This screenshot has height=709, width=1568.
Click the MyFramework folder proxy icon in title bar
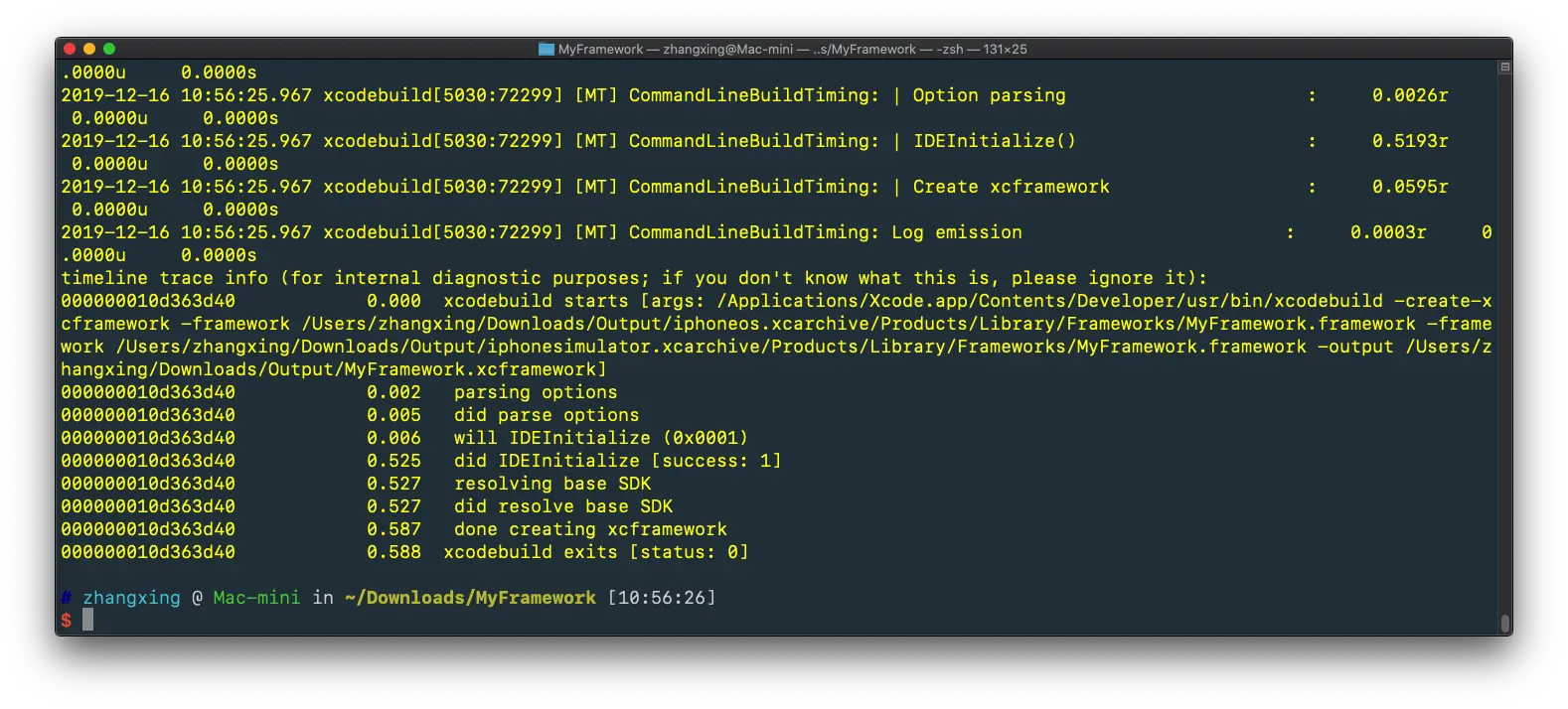(547, 49)
